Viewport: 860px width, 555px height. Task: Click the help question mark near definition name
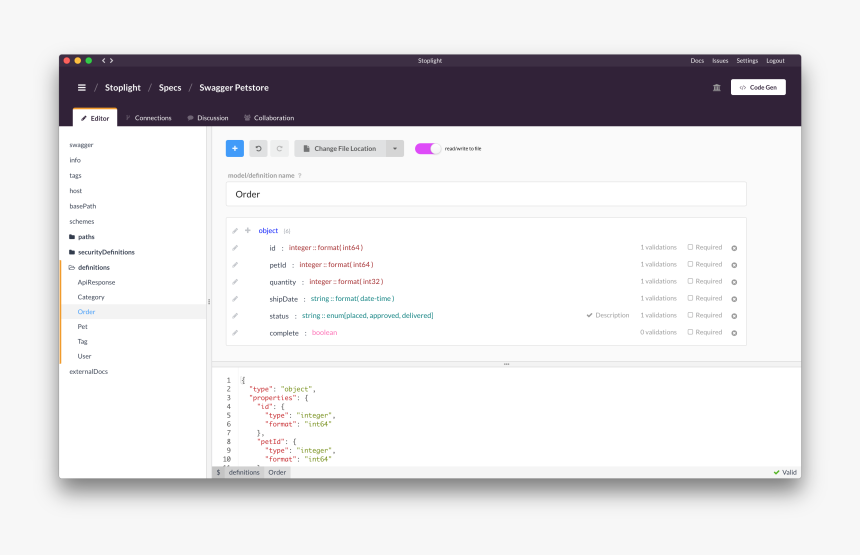point(299,175)
